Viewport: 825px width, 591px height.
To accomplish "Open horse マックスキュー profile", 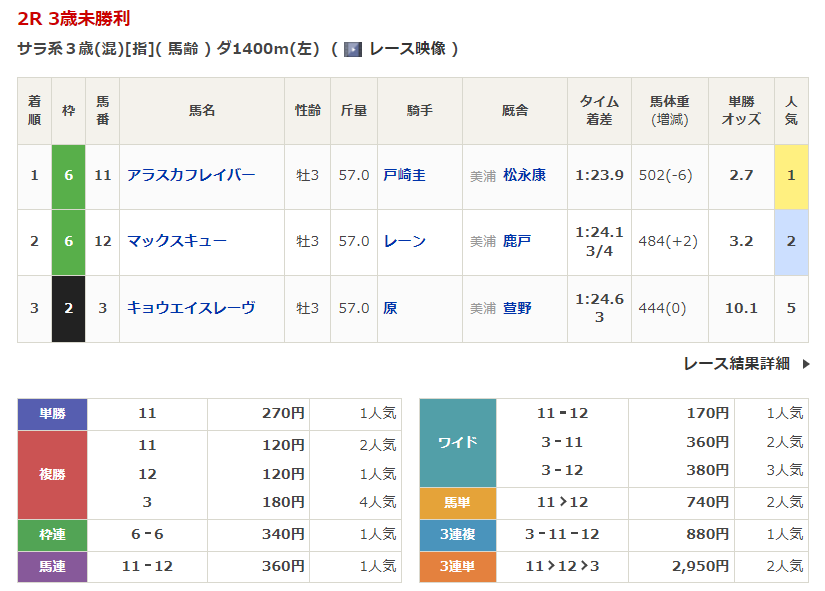I will 177,241.
